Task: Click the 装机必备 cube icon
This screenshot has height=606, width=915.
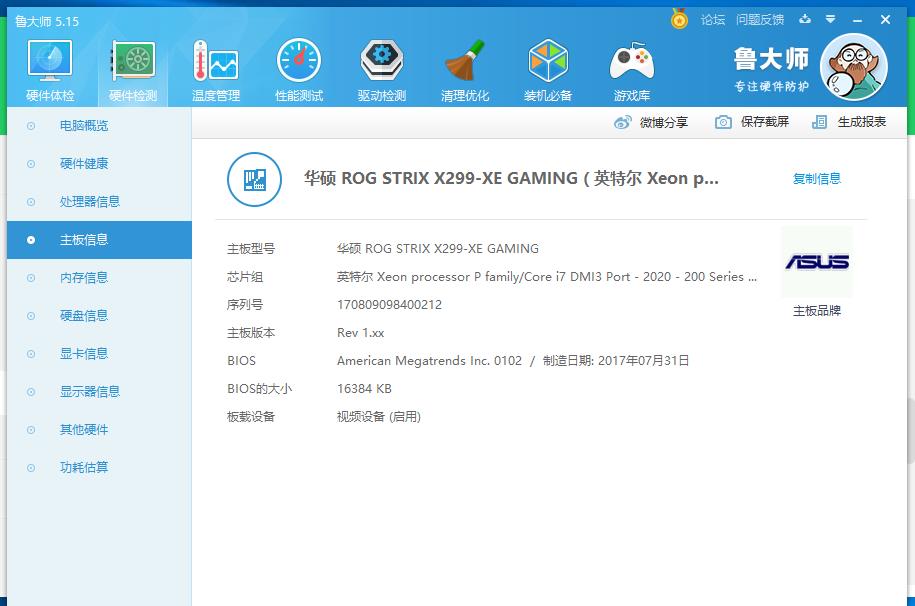Action: [x=547, y=64]
